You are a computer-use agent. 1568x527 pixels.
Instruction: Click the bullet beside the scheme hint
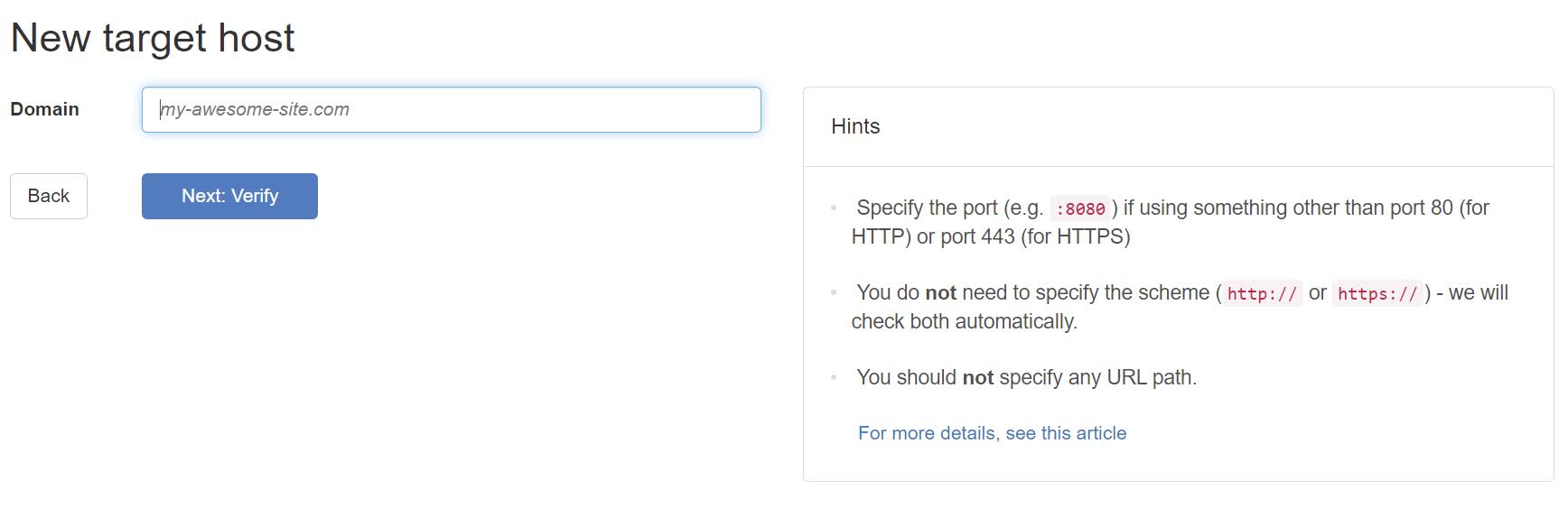click(834, 293)
